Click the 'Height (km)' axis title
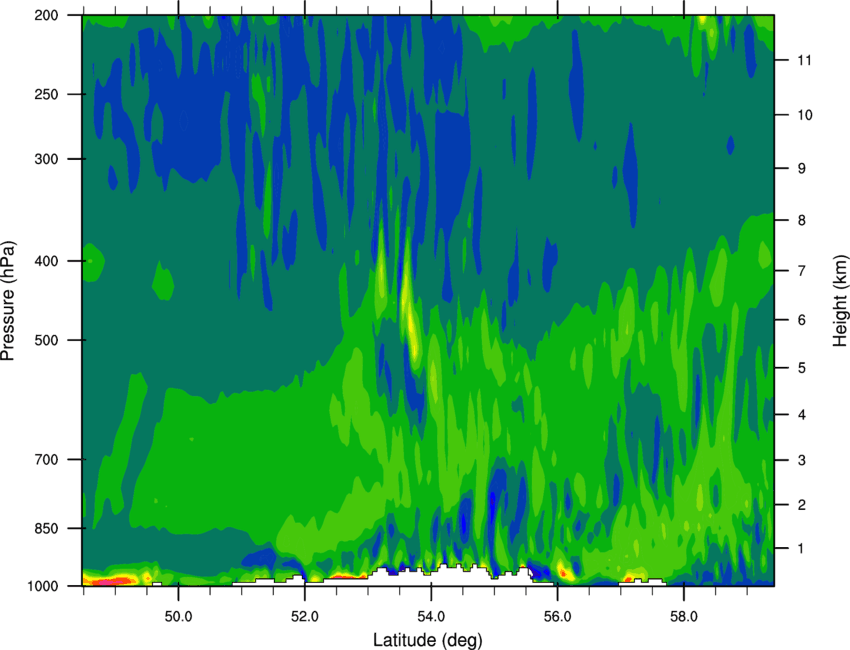 840,301
